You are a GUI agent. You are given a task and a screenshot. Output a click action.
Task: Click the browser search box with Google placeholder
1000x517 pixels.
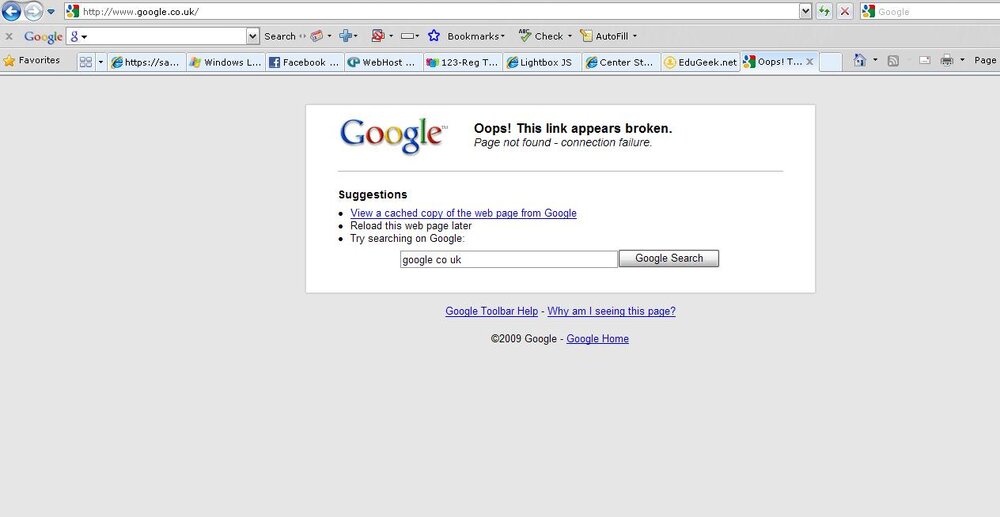938,11
